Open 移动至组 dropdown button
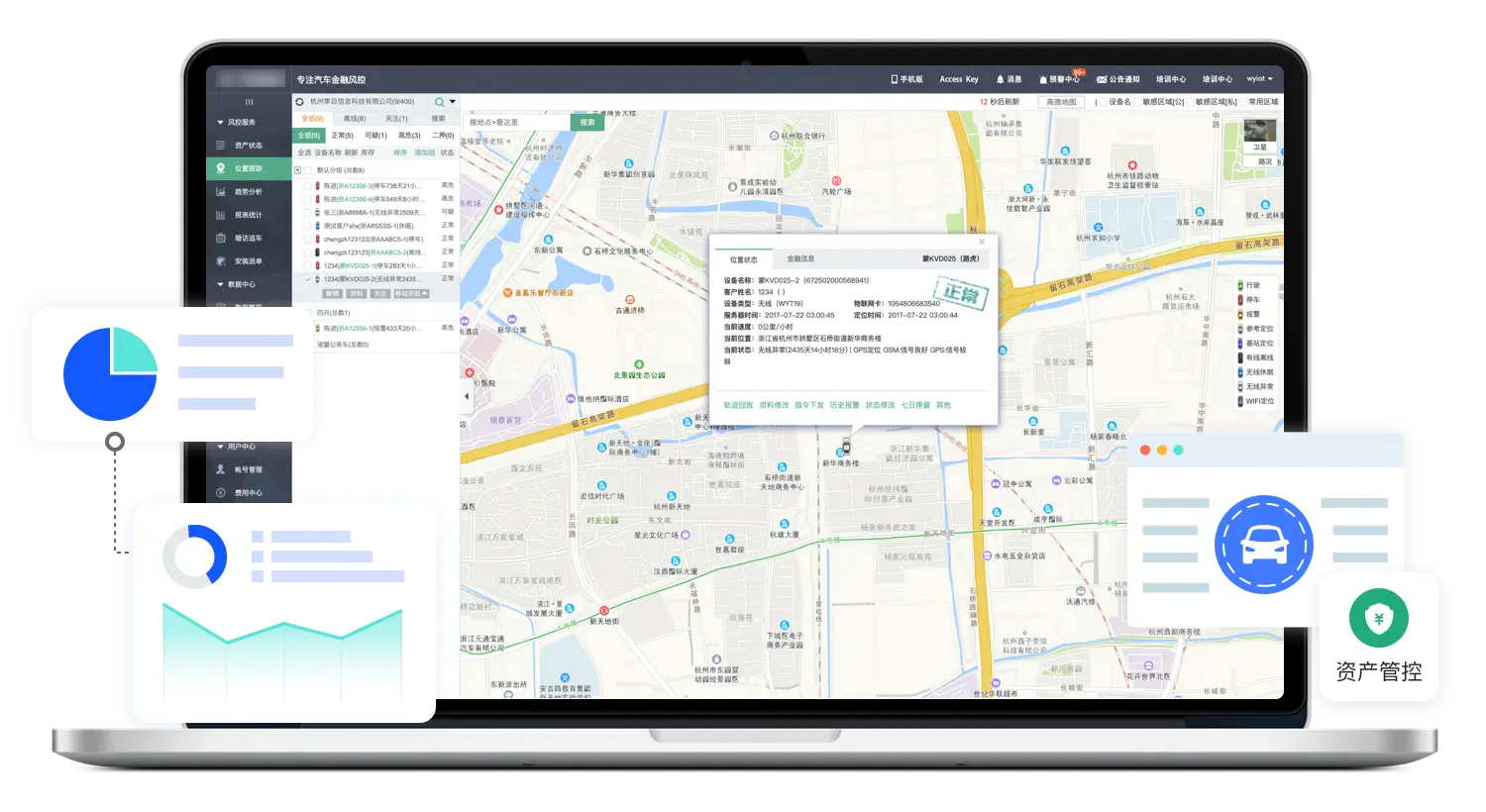 coord(411,293)
